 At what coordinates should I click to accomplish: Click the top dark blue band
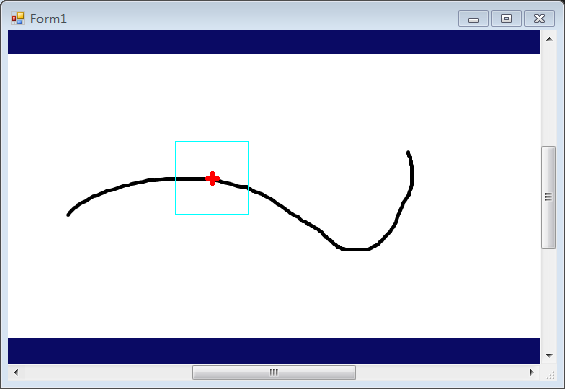click(x=274, y=42)
